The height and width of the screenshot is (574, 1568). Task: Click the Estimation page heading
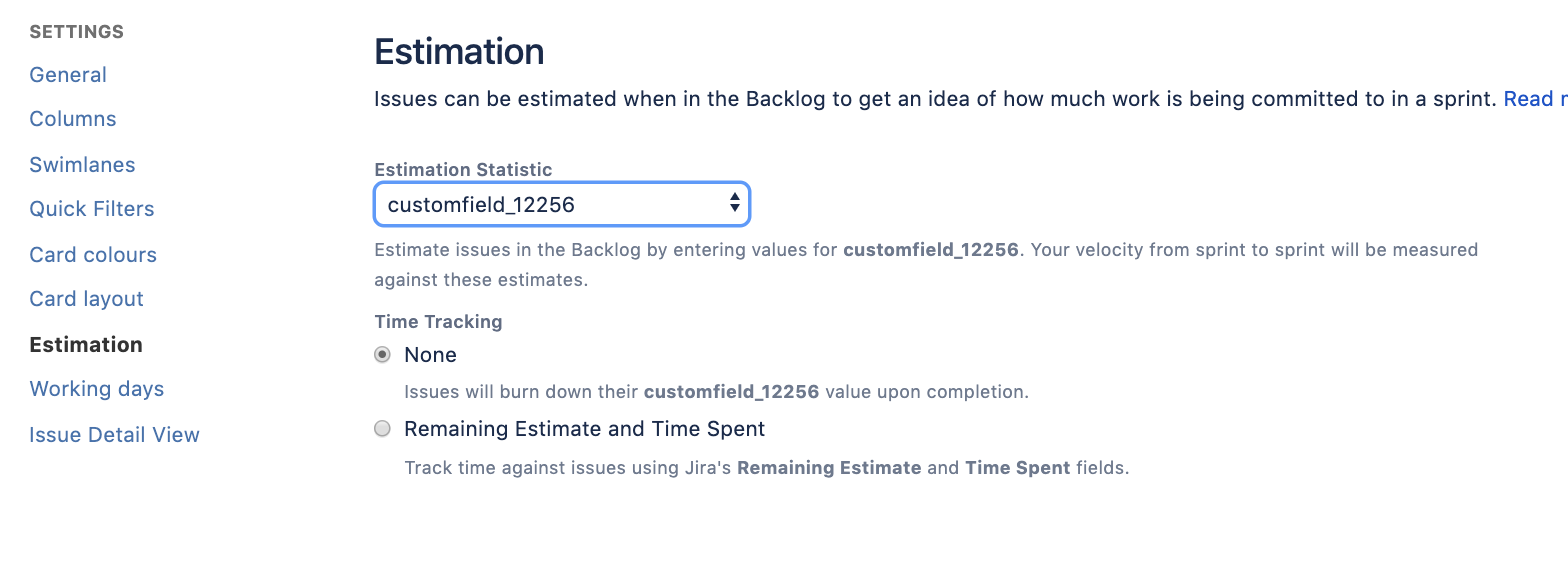pos(459,52)
